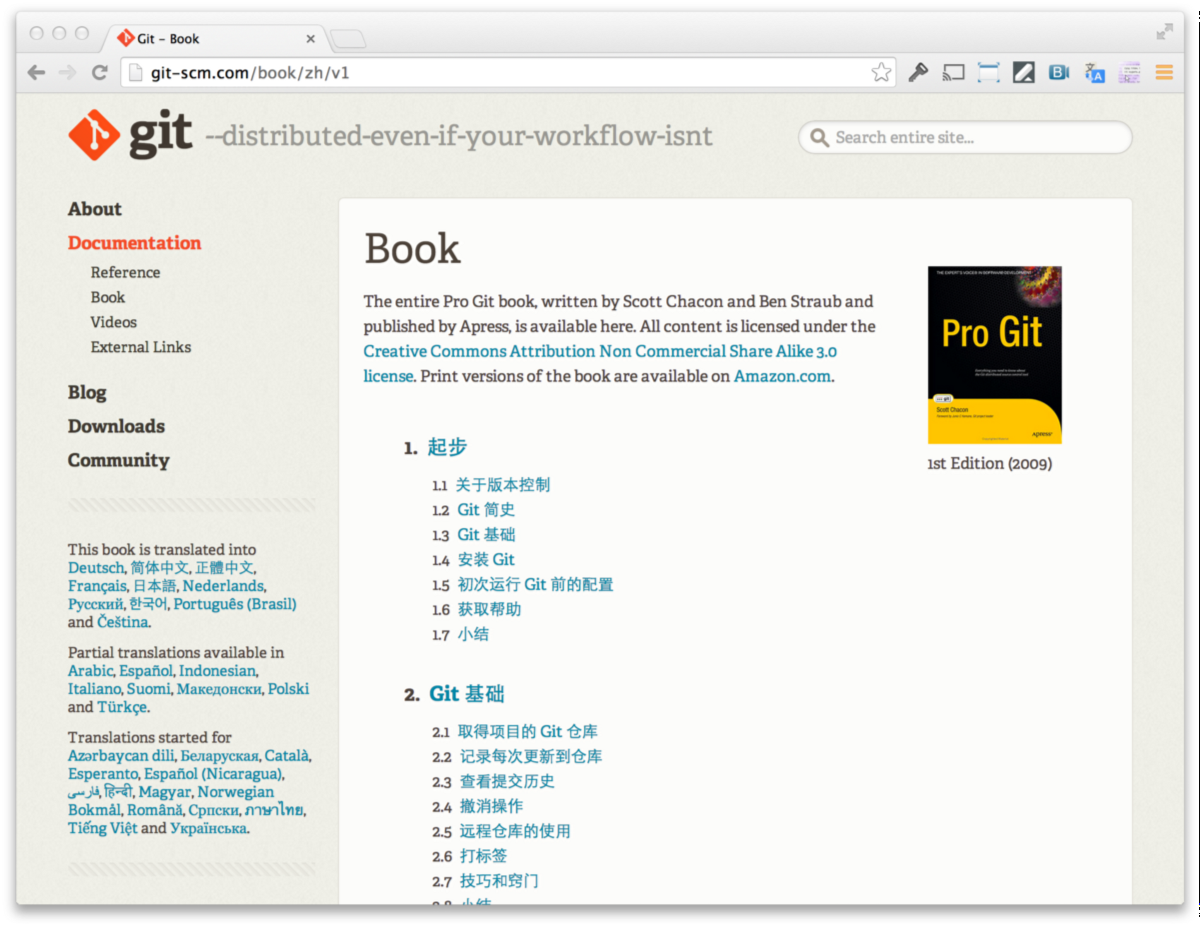Open the About menu item
This screenshot has height=927, width=1200.
[95, 209]
